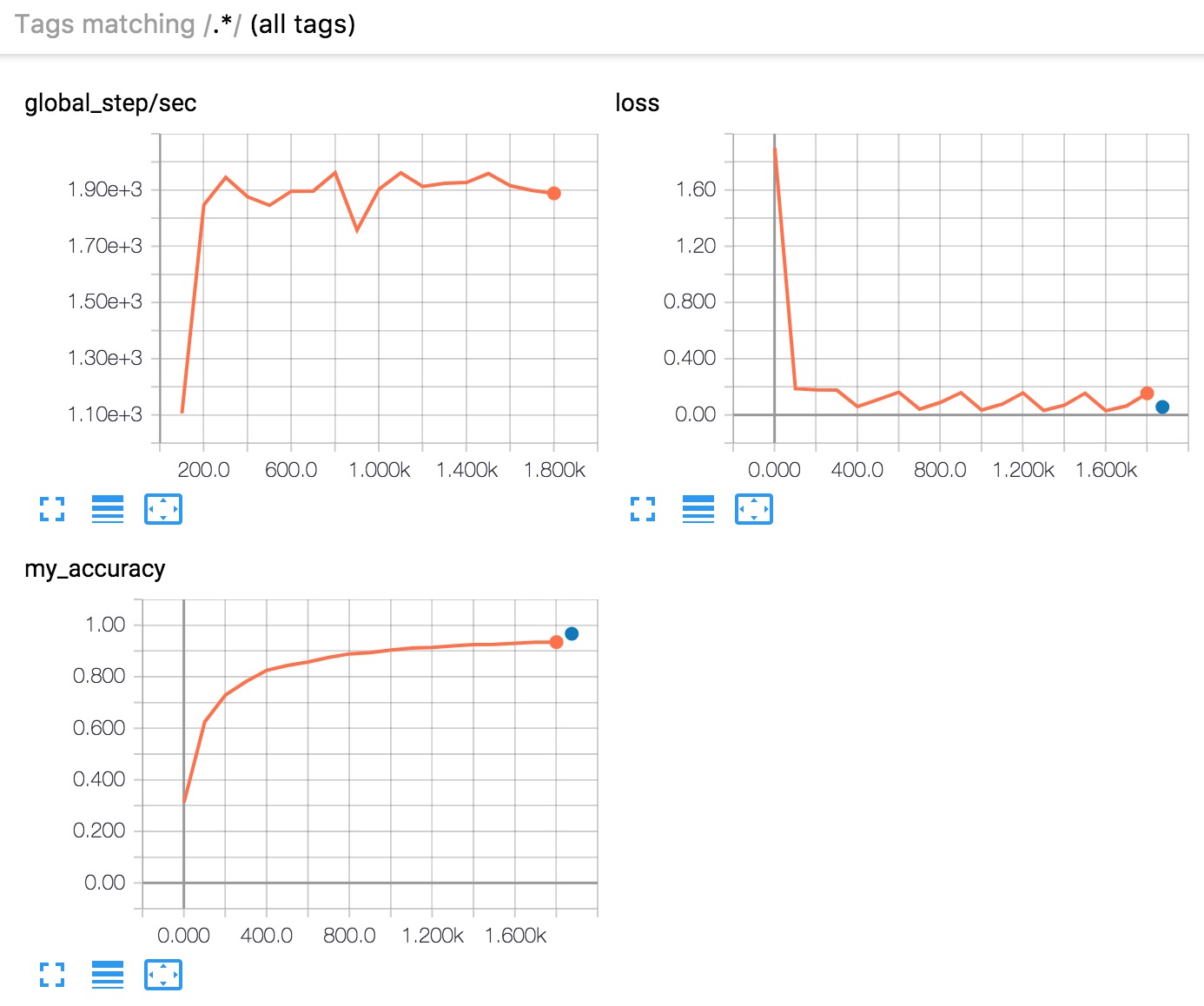The height and width of the screenshot is (1006, 1204).
Task: Click the orange endpoint on my_accuracy chart
Action: click(556, 642)
